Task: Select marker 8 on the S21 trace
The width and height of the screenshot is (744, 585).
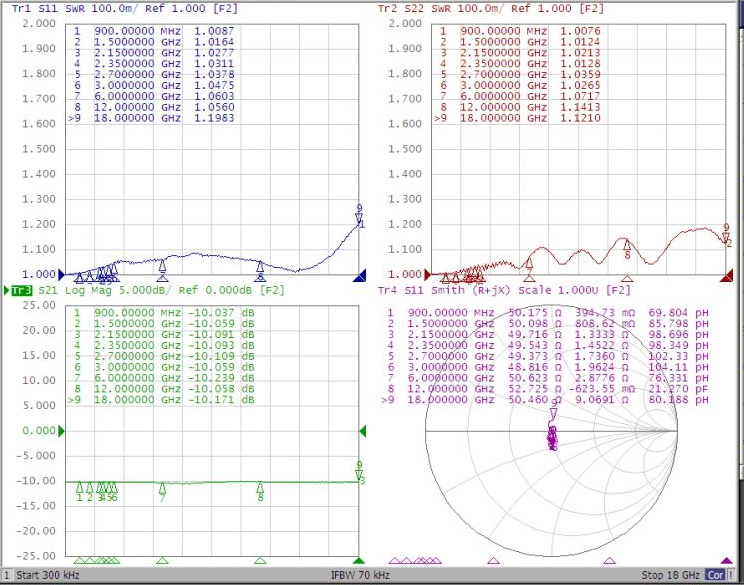Action: (260, 488)
